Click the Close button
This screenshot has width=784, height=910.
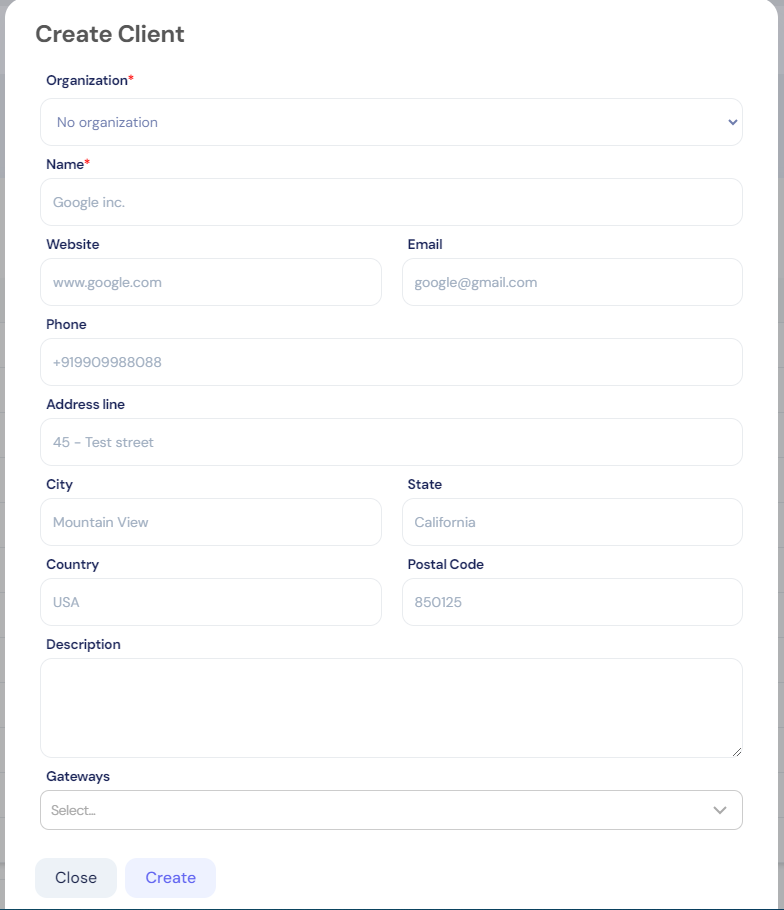75,877
